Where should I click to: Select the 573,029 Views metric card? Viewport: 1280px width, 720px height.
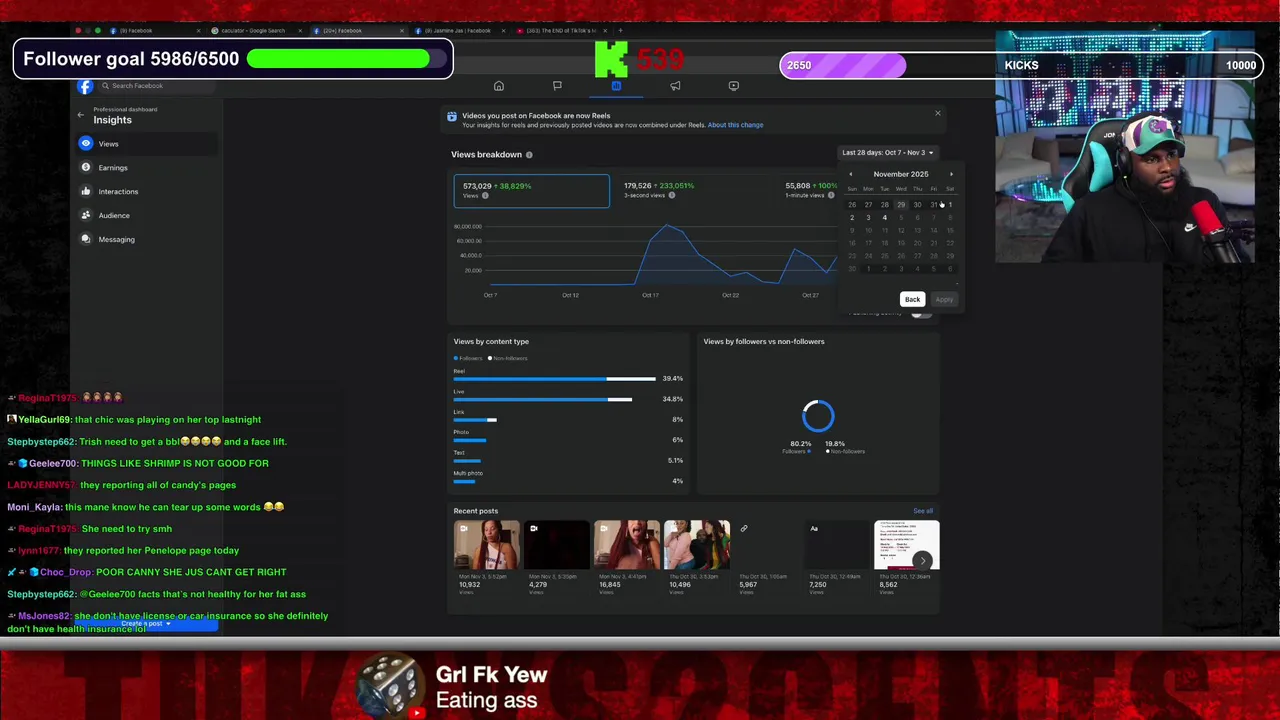click(531, 191)
